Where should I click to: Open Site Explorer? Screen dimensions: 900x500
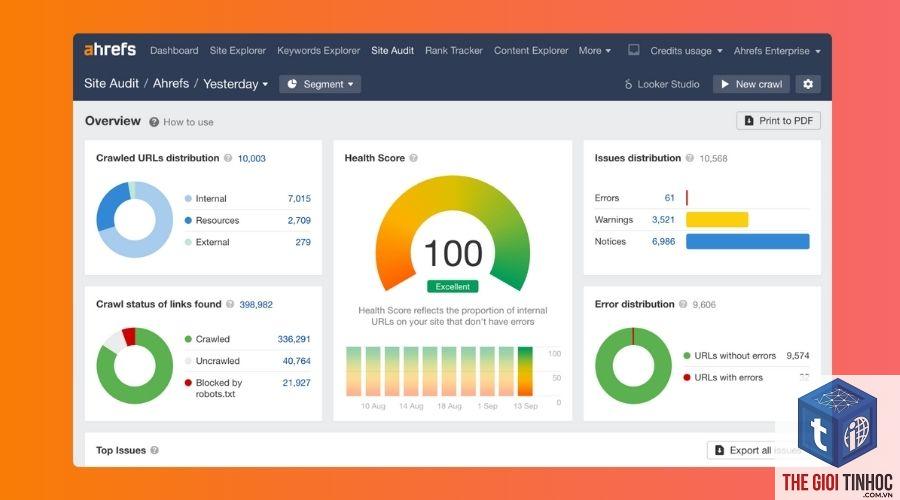(x=238, y=51)
